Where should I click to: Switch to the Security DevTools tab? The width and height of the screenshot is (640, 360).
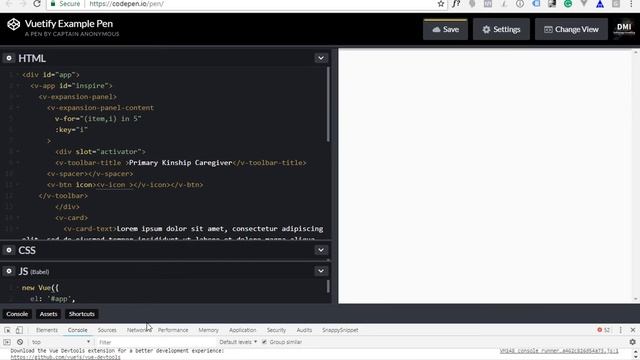pyautogui.click(x=276, y=330)
